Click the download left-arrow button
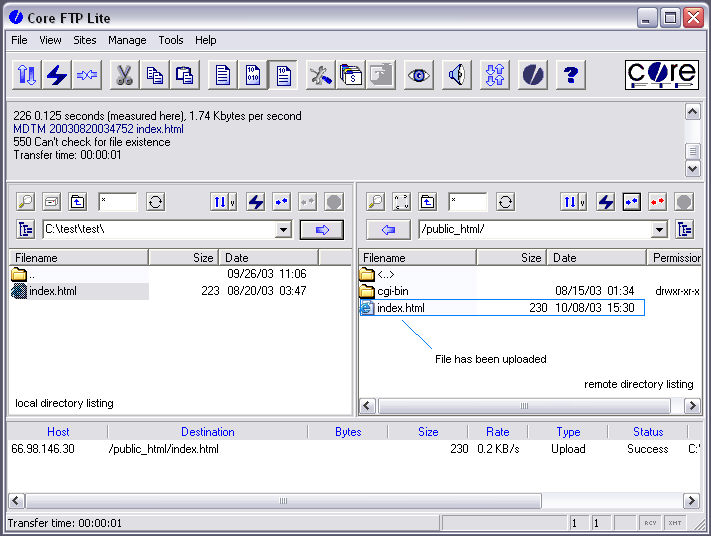 pyautogui.click(x=388, y=230)
